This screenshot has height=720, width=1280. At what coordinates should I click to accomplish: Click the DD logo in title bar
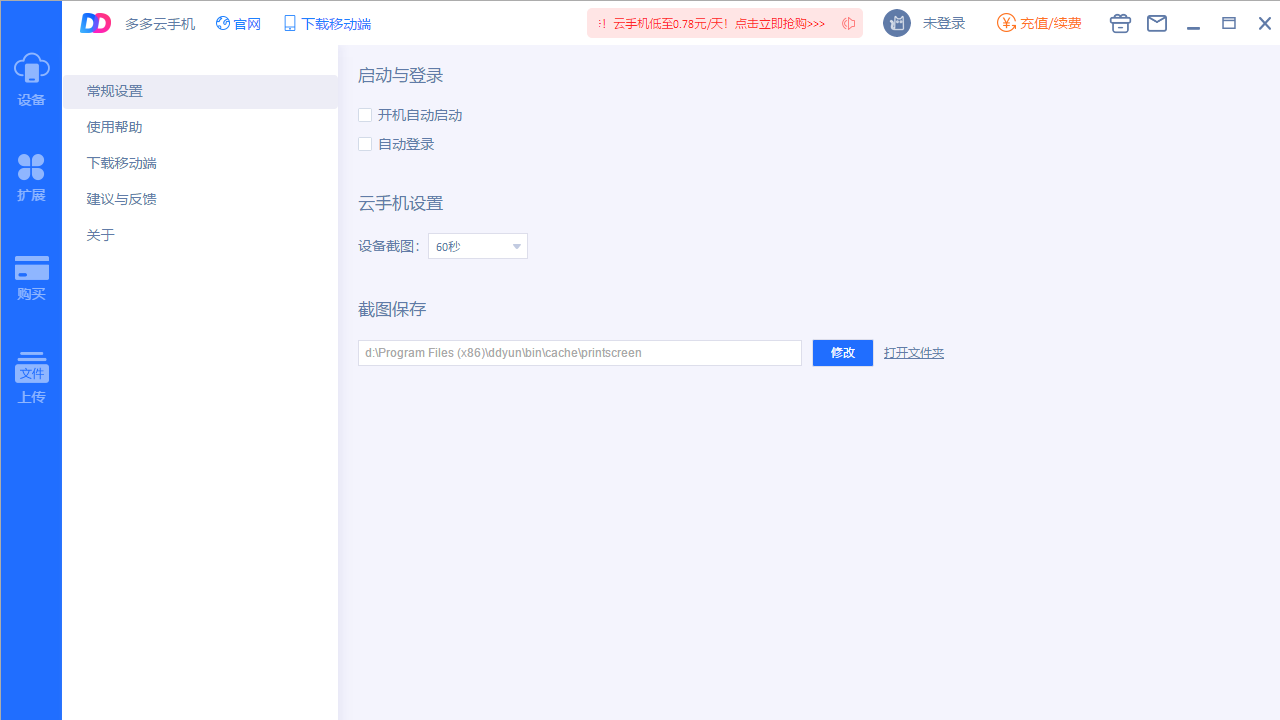(x=96, y=23)
